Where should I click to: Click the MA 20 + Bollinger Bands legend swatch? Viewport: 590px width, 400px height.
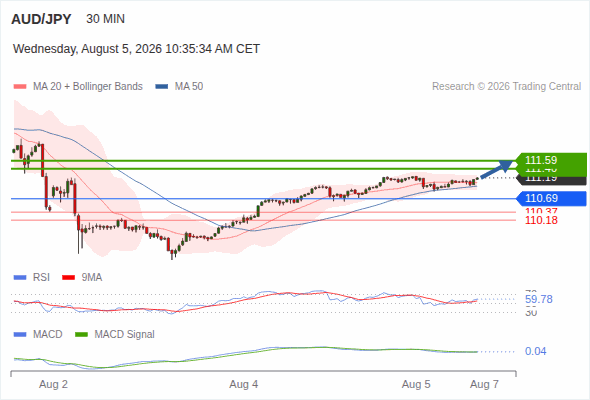tap(20, 87)
